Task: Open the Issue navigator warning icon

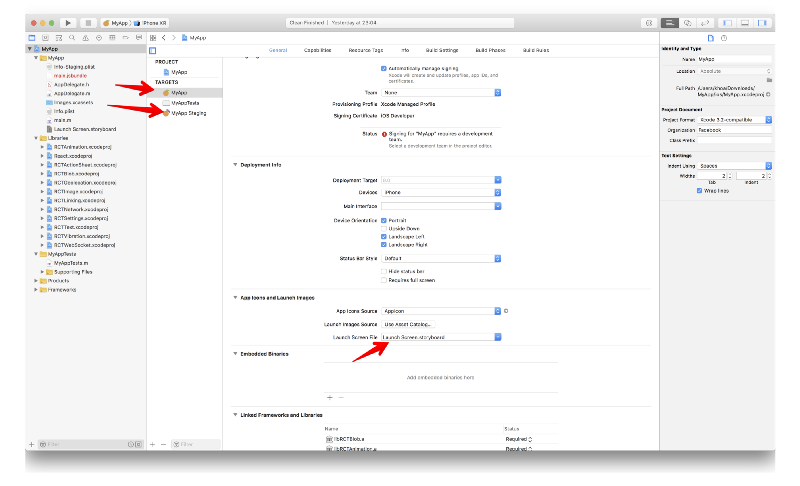Action: (x=85, y=38)
